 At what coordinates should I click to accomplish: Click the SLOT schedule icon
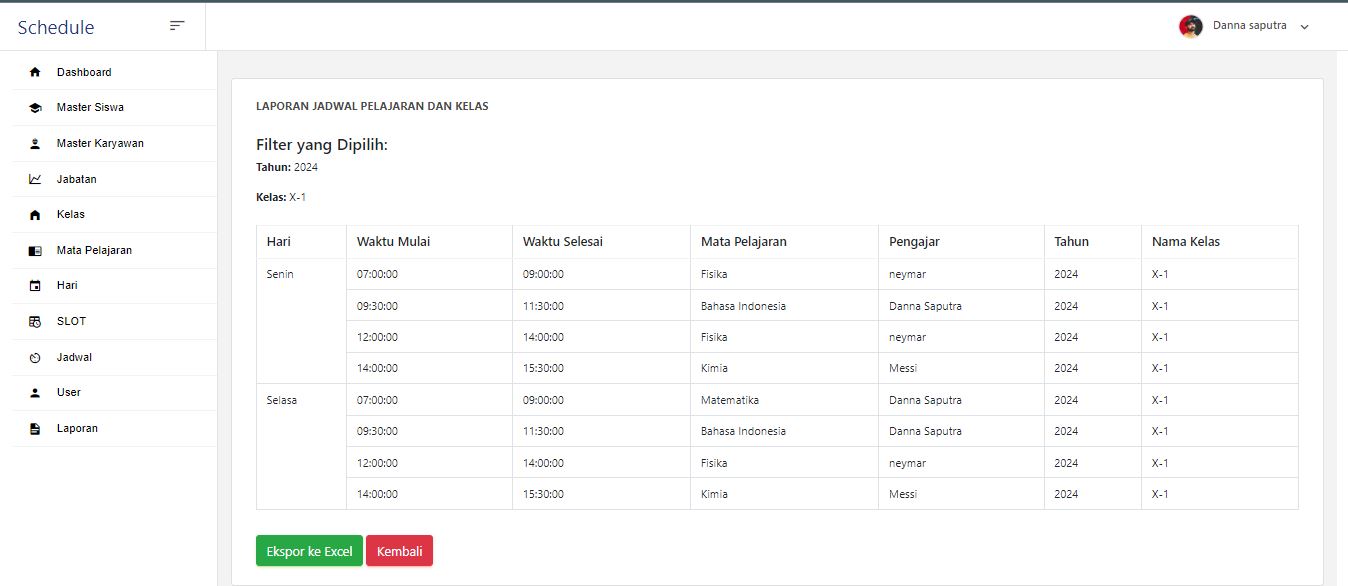point(35,322)
